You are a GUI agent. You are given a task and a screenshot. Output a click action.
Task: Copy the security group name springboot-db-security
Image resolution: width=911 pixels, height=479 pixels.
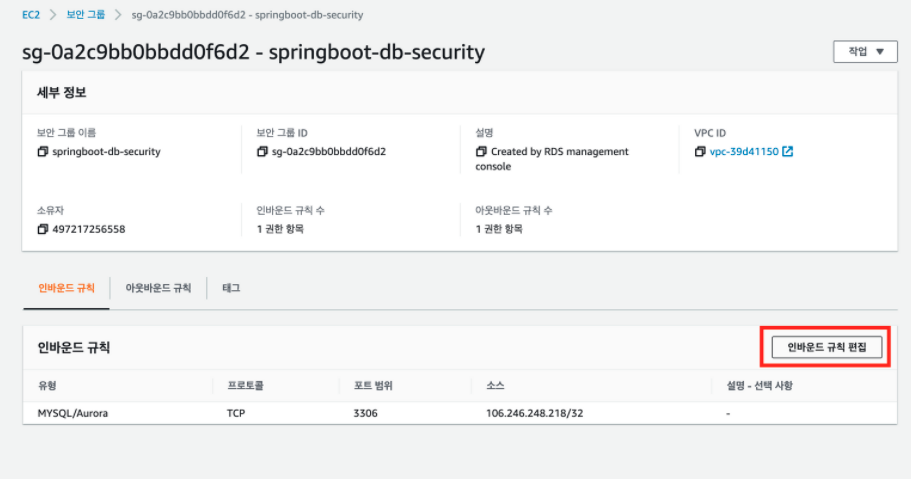42,152
